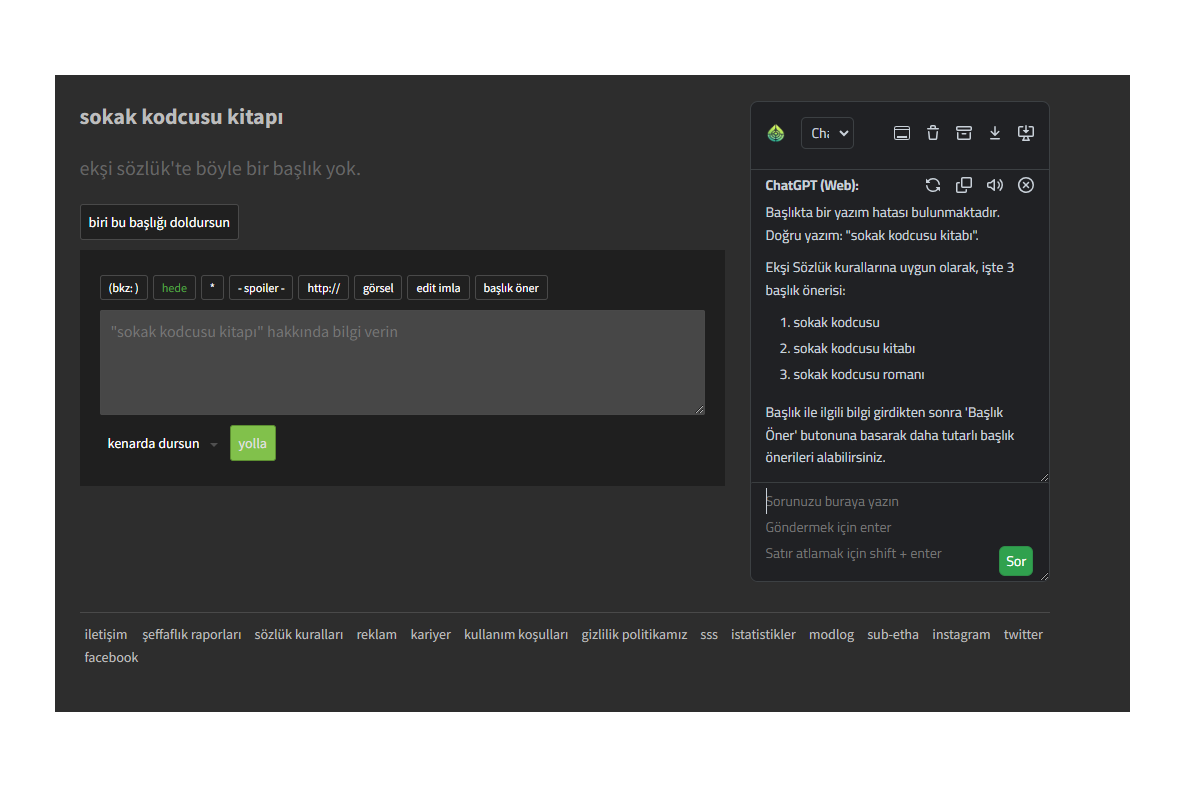1200x800 pixels.
Task: Click into the entry text area
Action: pyautogui.click(x=402, y=362)
